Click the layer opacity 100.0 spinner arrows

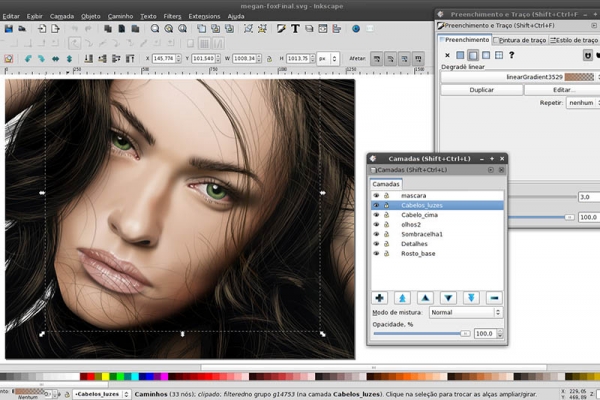pyautogui.click(x=500, y=334)
